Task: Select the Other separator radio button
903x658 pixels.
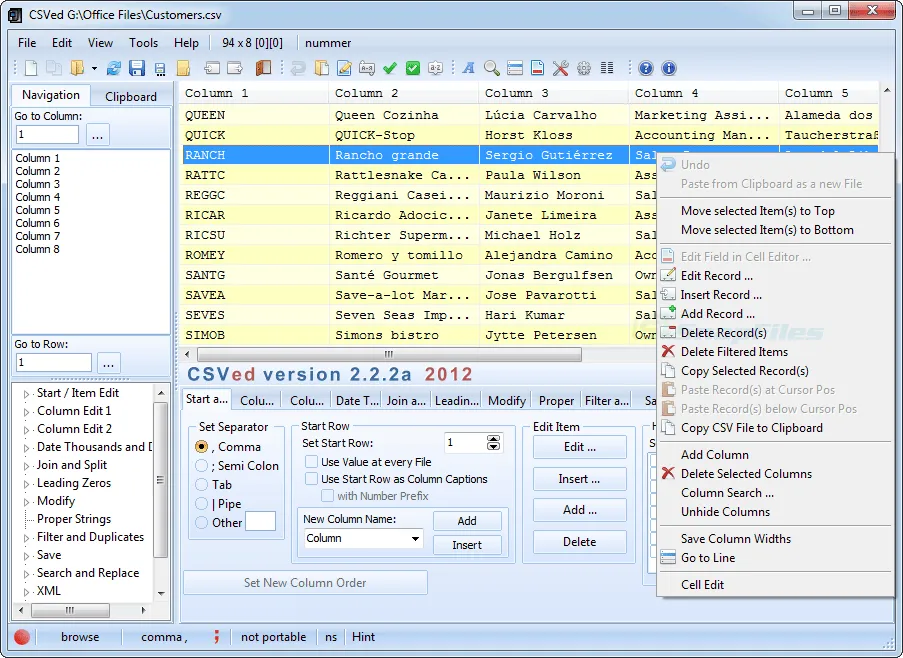Action: click(202, 523)
